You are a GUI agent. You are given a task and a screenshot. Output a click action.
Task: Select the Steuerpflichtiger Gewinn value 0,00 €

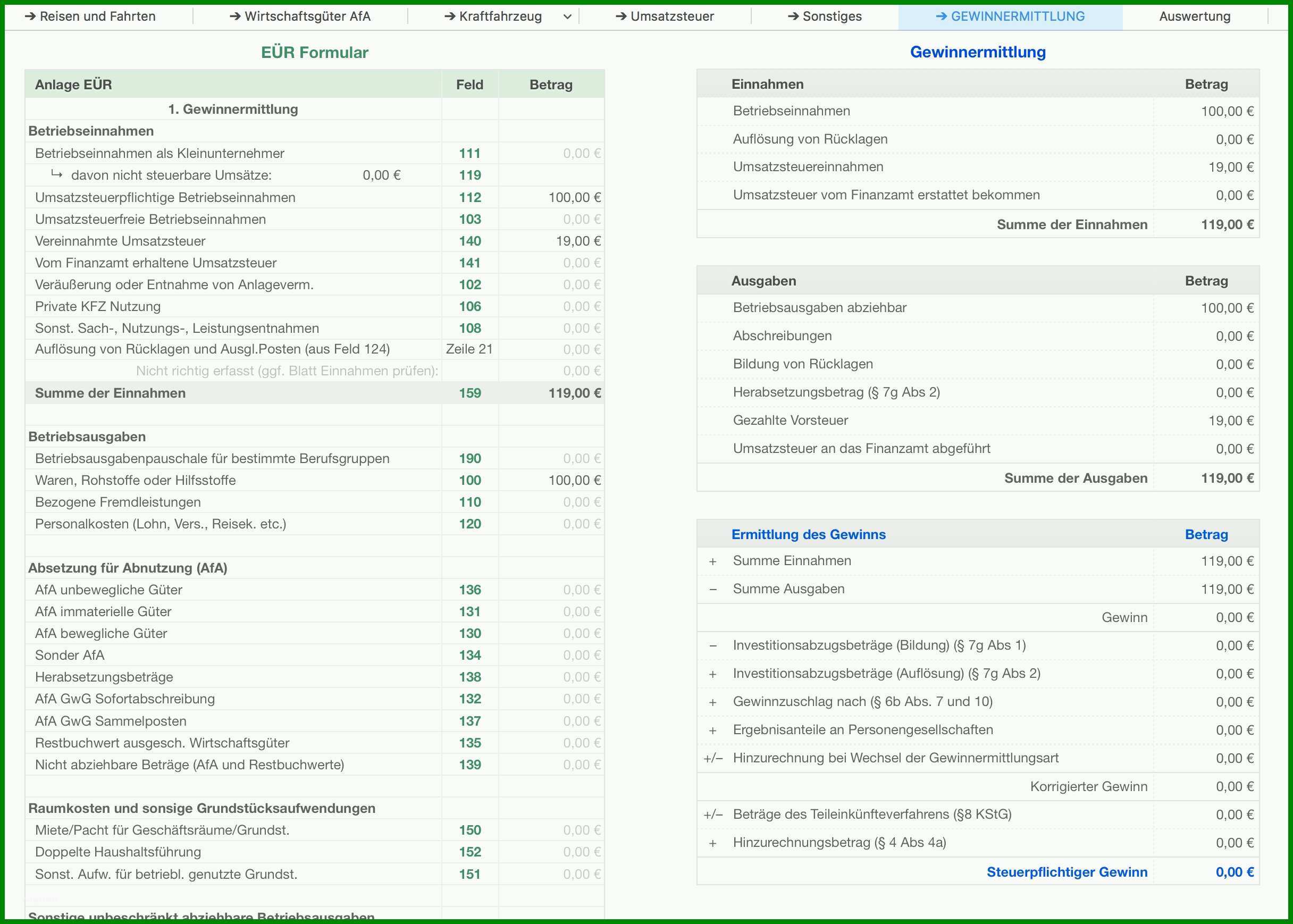[x=1235, y=872]
